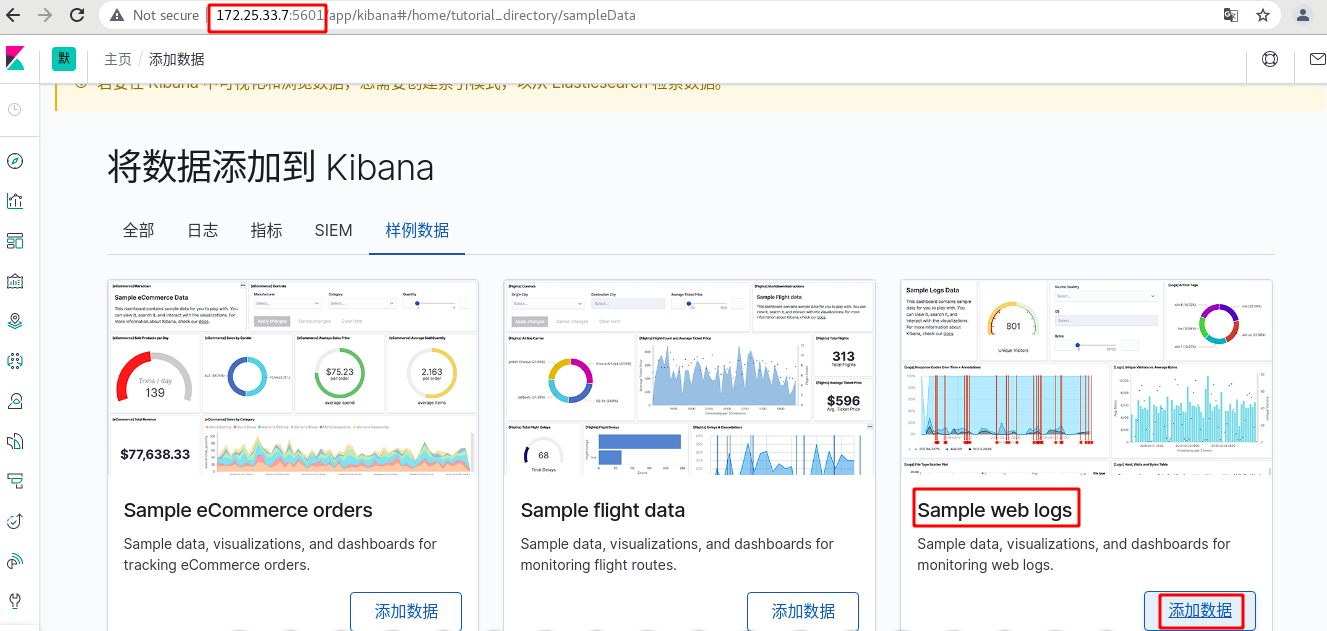Open Metrics icon in sidebar

15,401
